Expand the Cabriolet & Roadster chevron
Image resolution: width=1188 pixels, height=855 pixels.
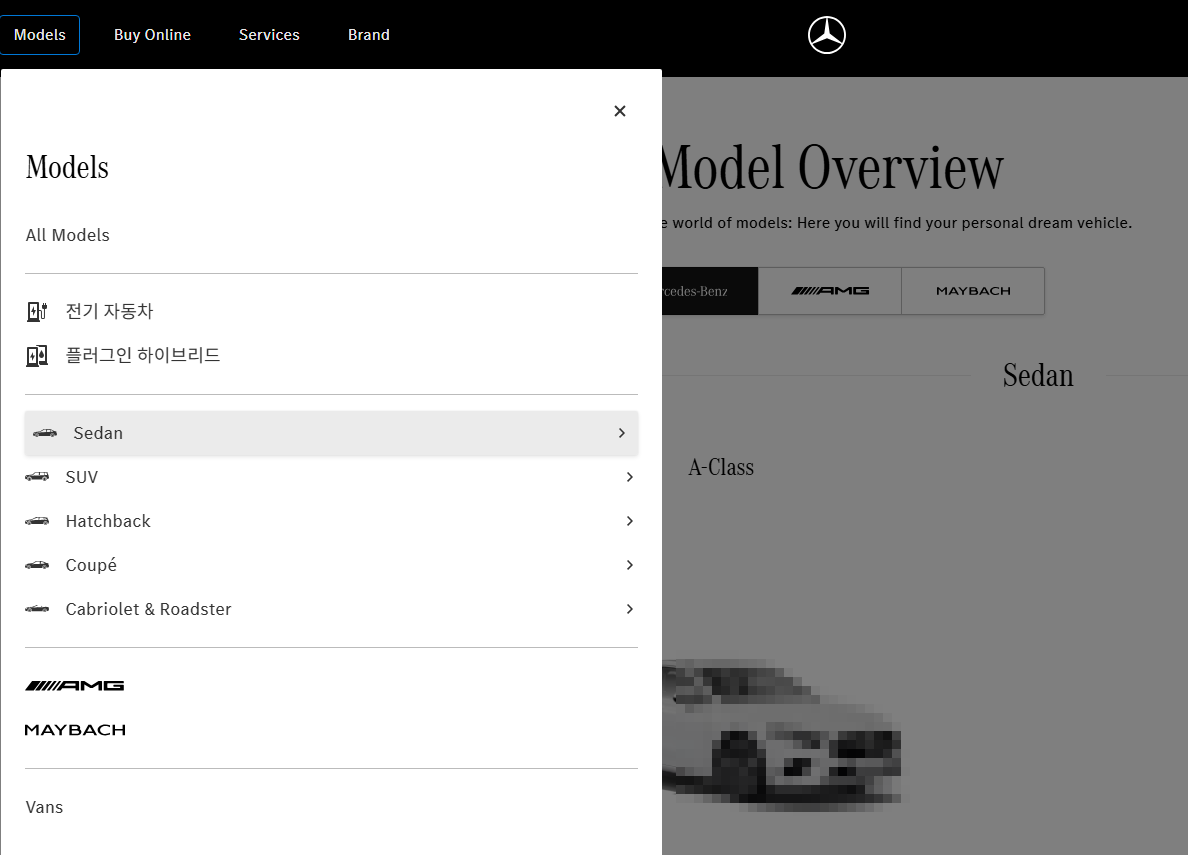[630, 609]
